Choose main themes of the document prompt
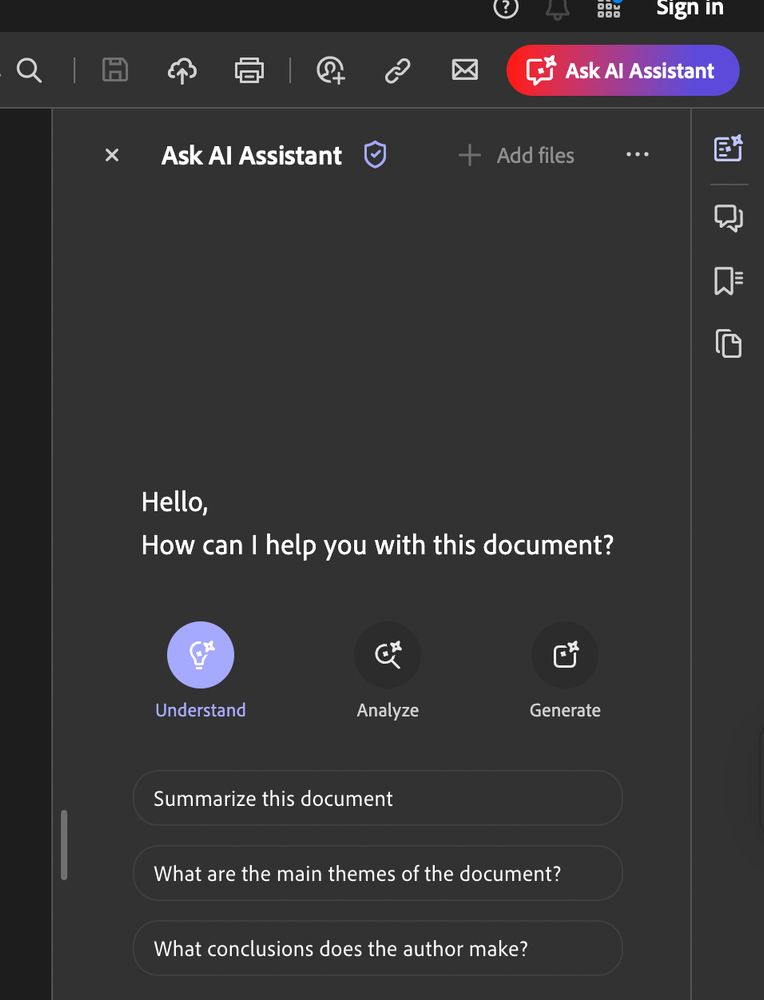 (x=378, y=873)
